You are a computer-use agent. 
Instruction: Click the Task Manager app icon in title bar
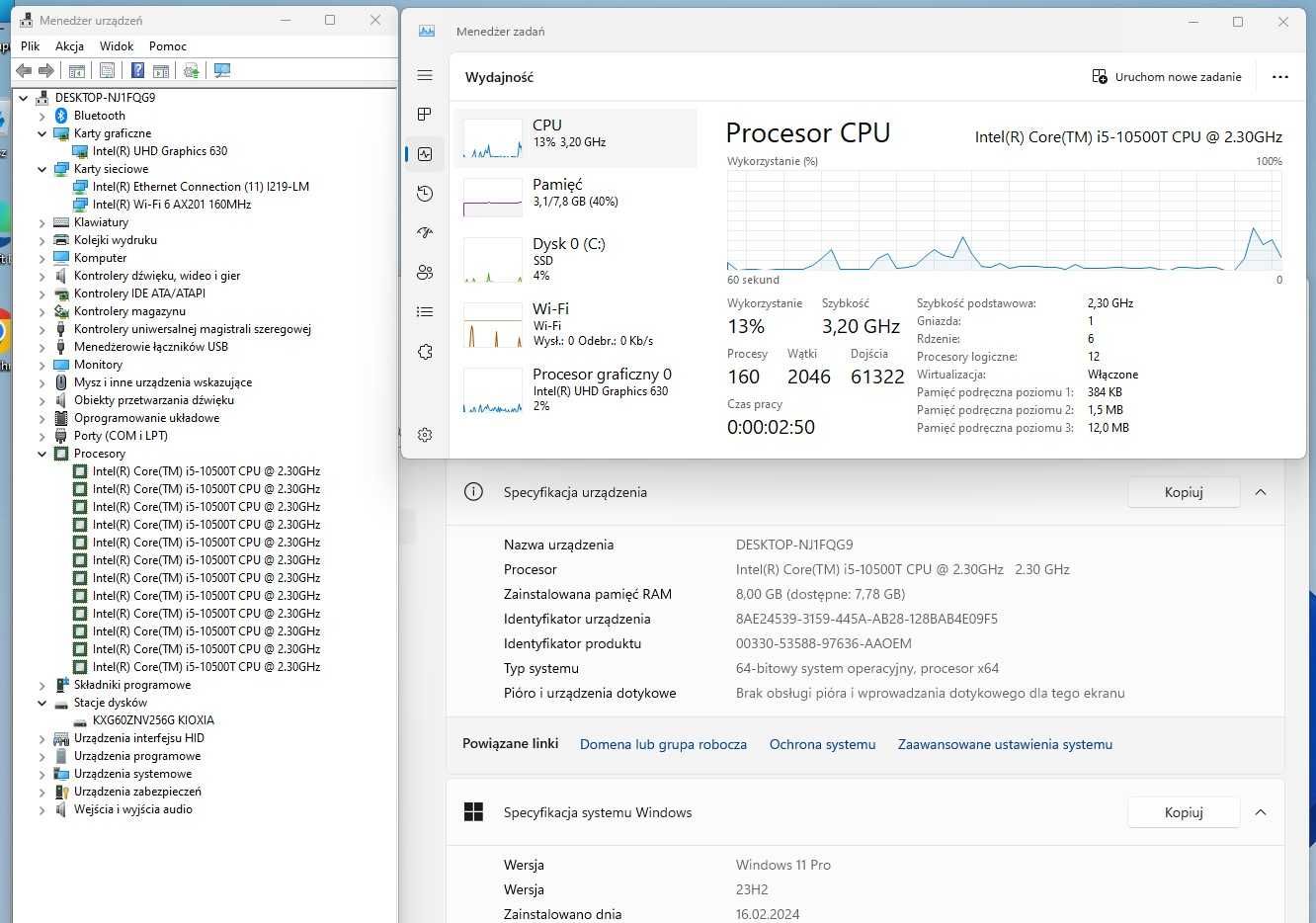[427, 31]
